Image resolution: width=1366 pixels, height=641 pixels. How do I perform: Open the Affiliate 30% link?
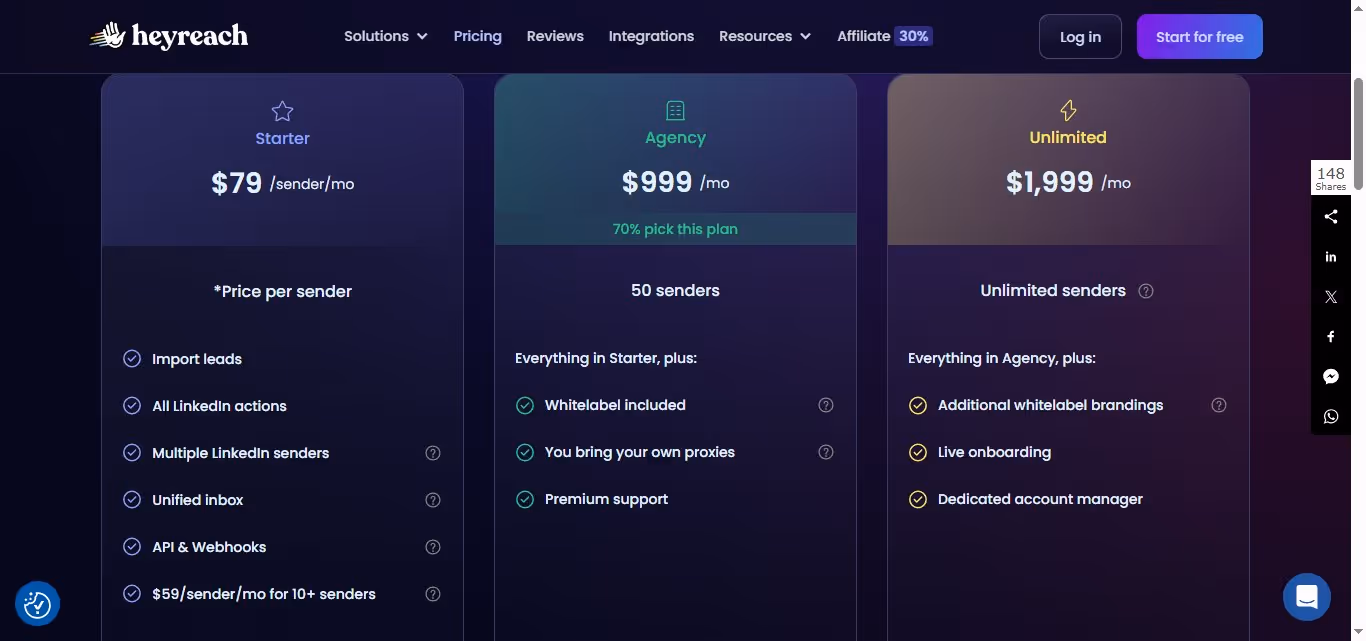(884, 36)
